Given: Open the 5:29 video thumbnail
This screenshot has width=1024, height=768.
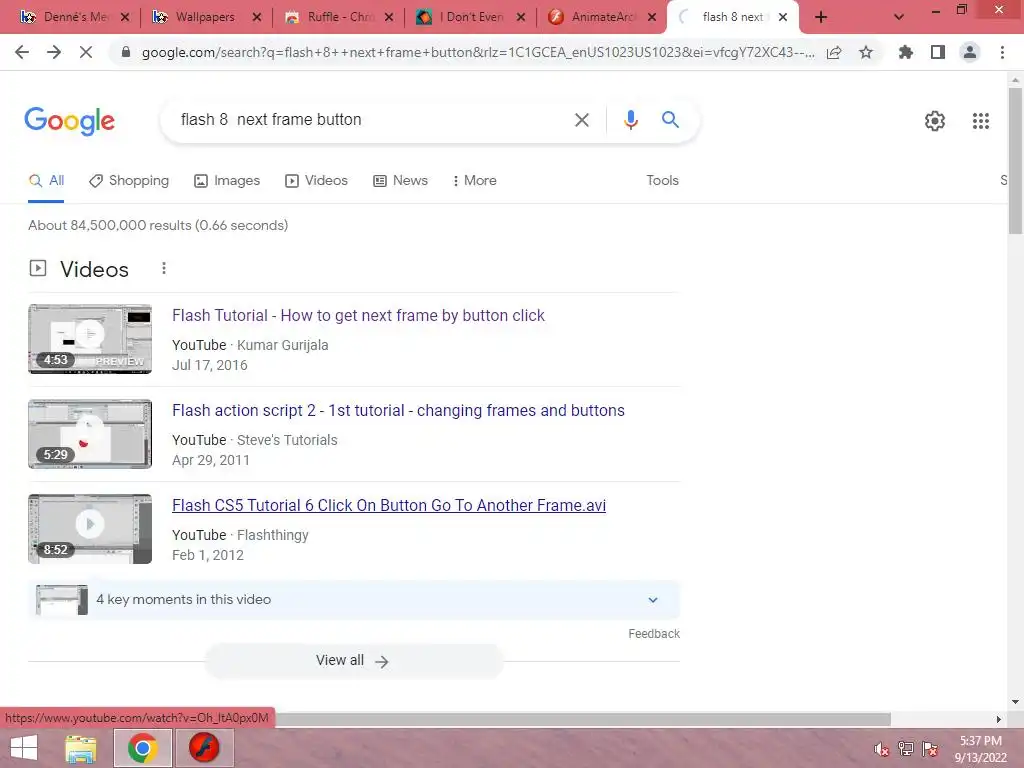Looking at the screenshot, I should (90, 434).
